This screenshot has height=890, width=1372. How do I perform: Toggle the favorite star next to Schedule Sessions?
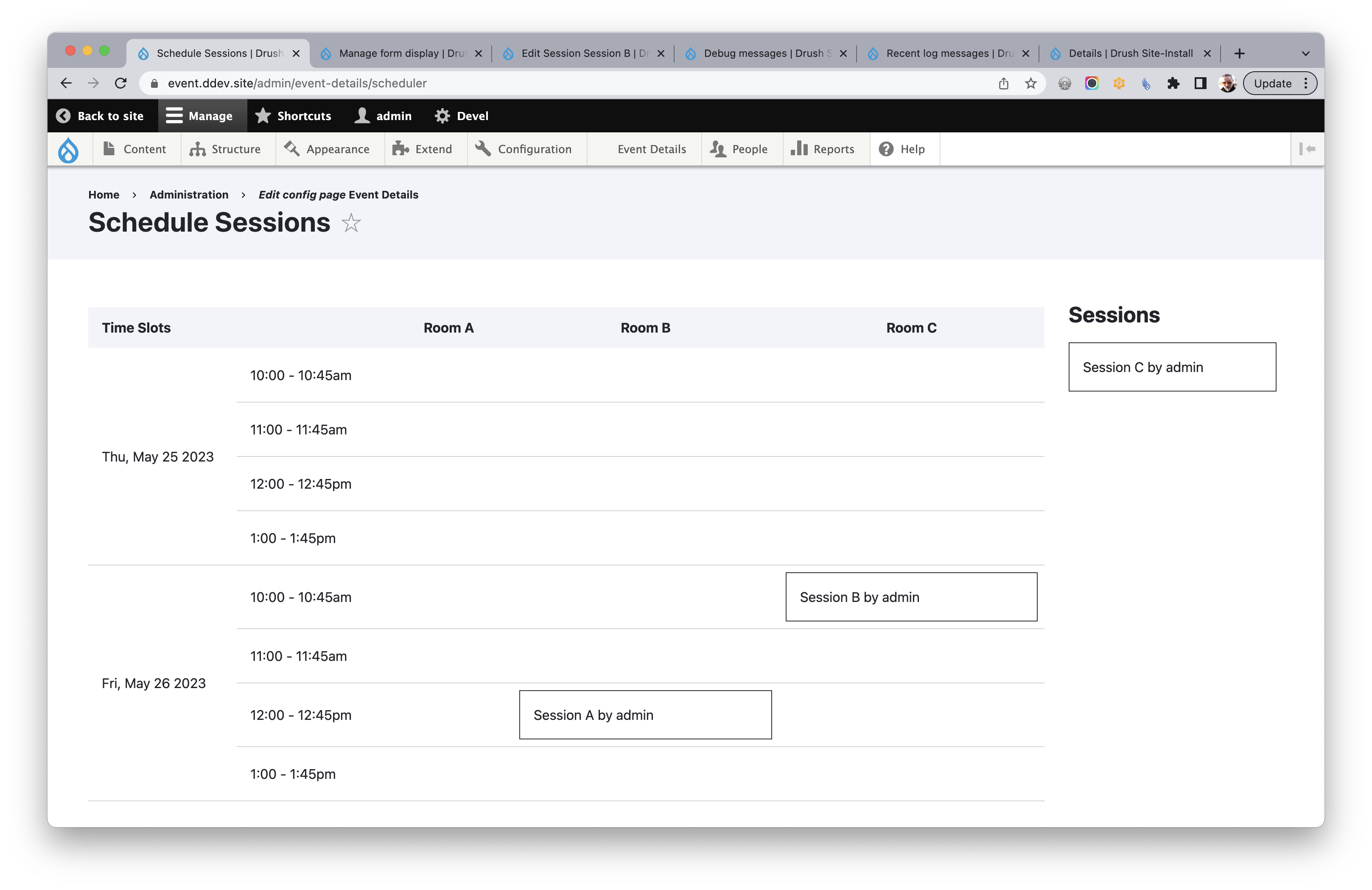point(350,223)
